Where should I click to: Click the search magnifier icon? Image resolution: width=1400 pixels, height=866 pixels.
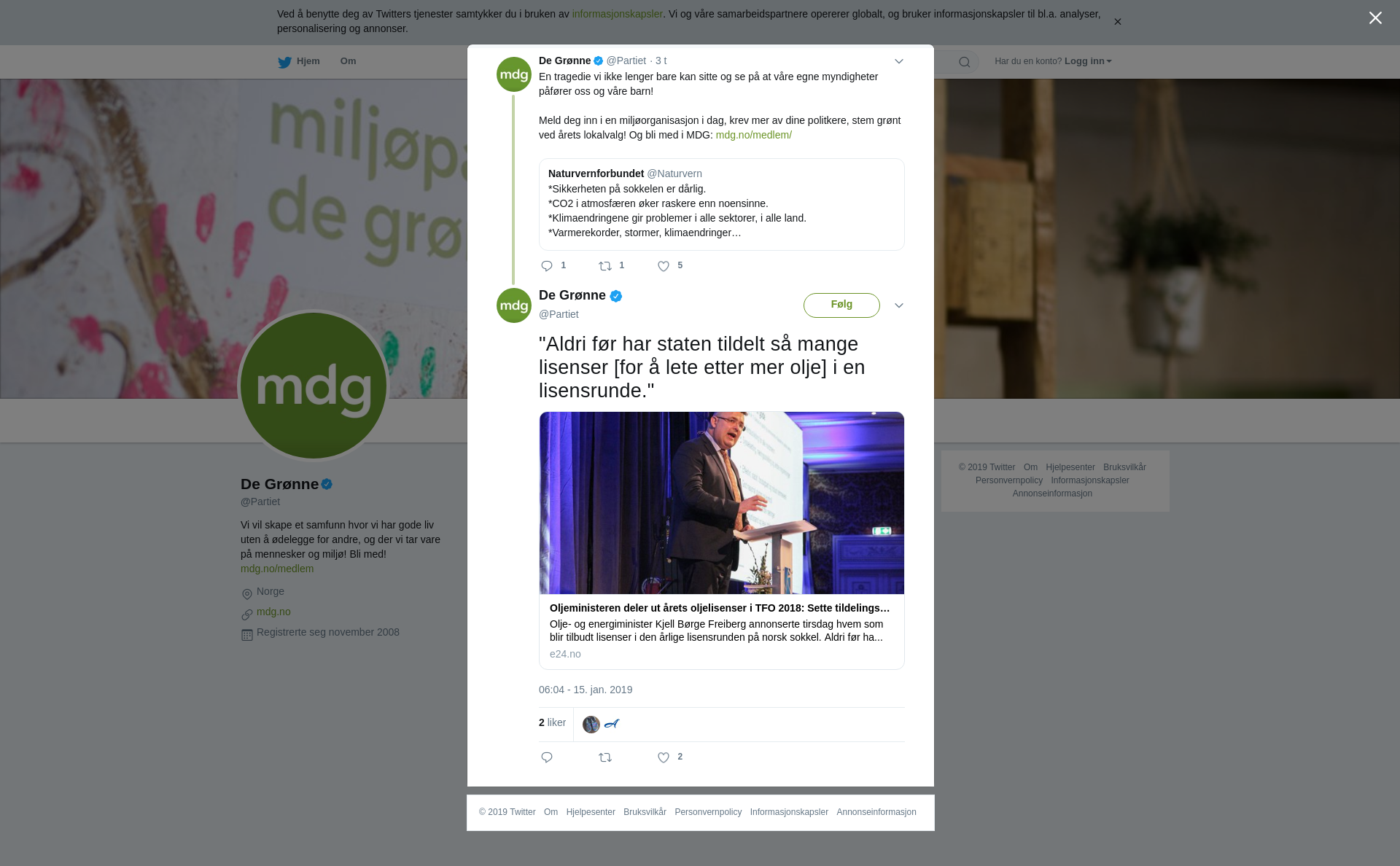click(x=965, y=62)
